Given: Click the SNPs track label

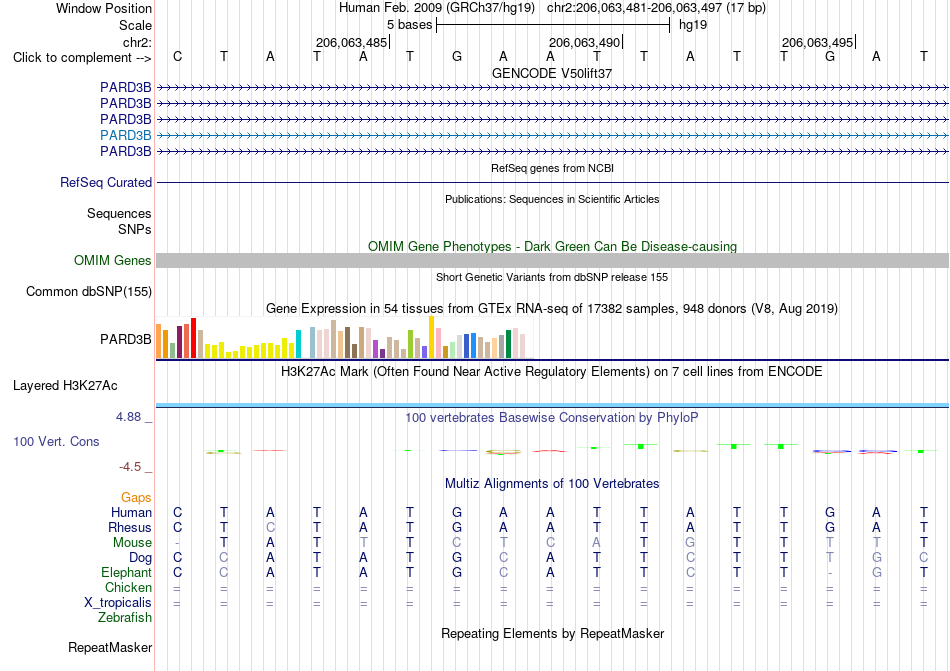Looking at the screenshot, I should [135, 230].
